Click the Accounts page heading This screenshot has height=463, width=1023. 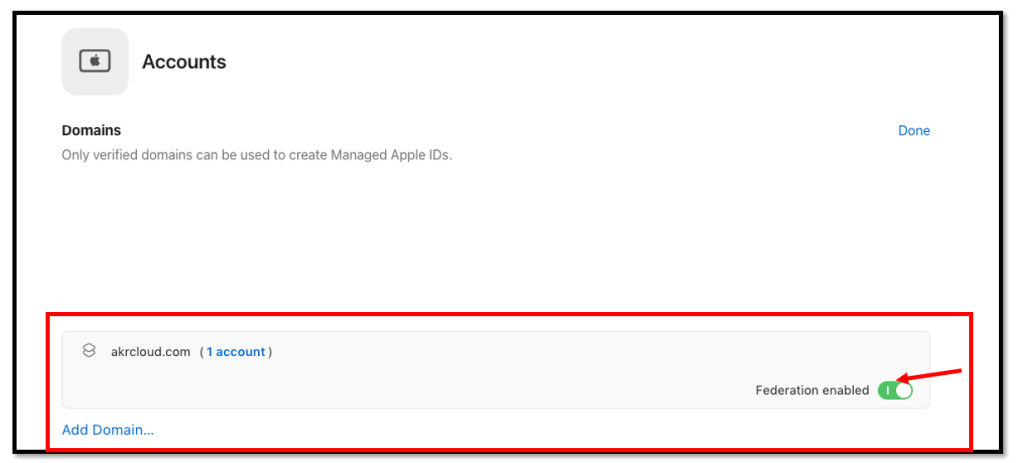click(x=184, y=62)
